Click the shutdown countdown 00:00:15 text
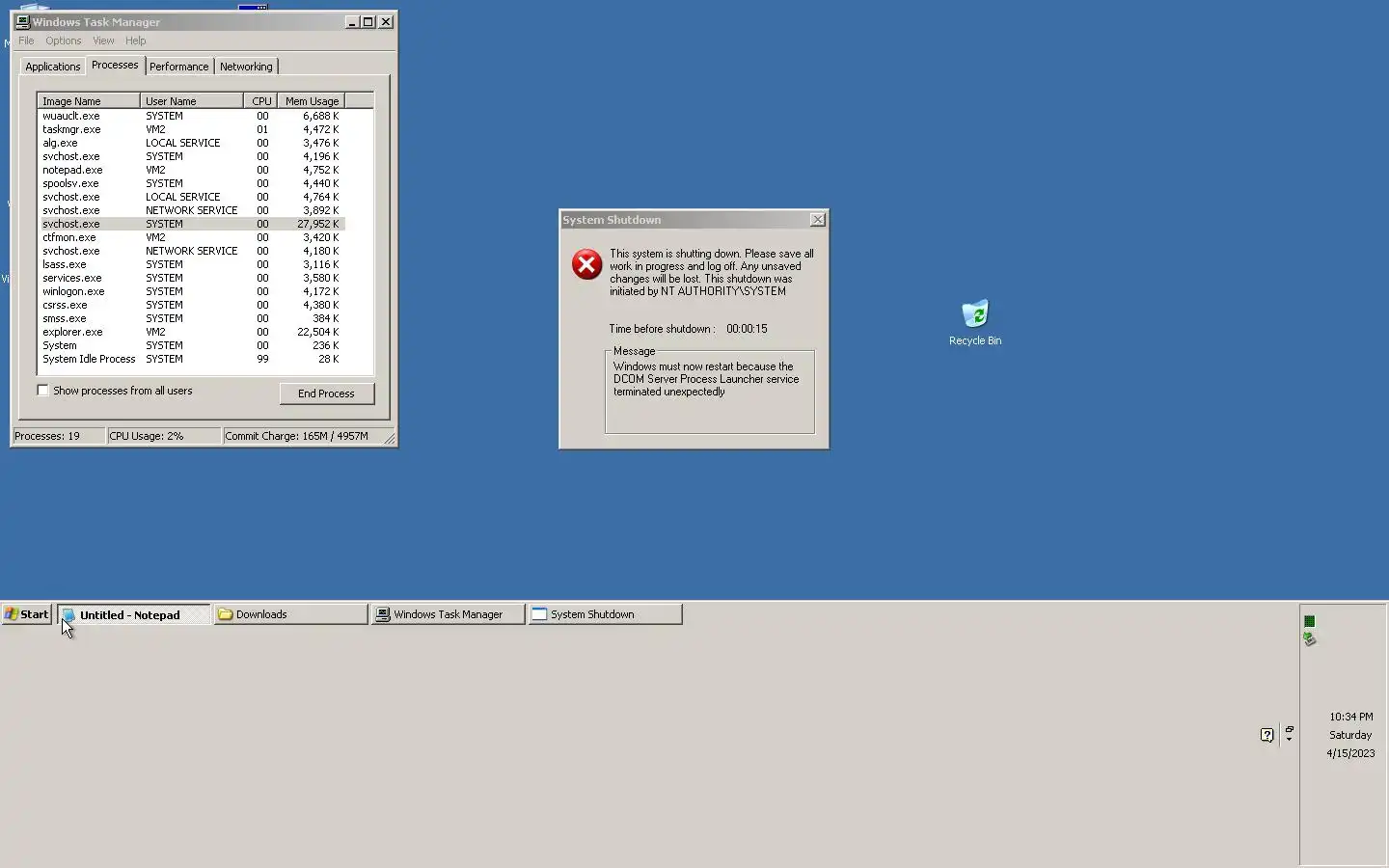This screenshot has width=1389, height=868. 747,329
